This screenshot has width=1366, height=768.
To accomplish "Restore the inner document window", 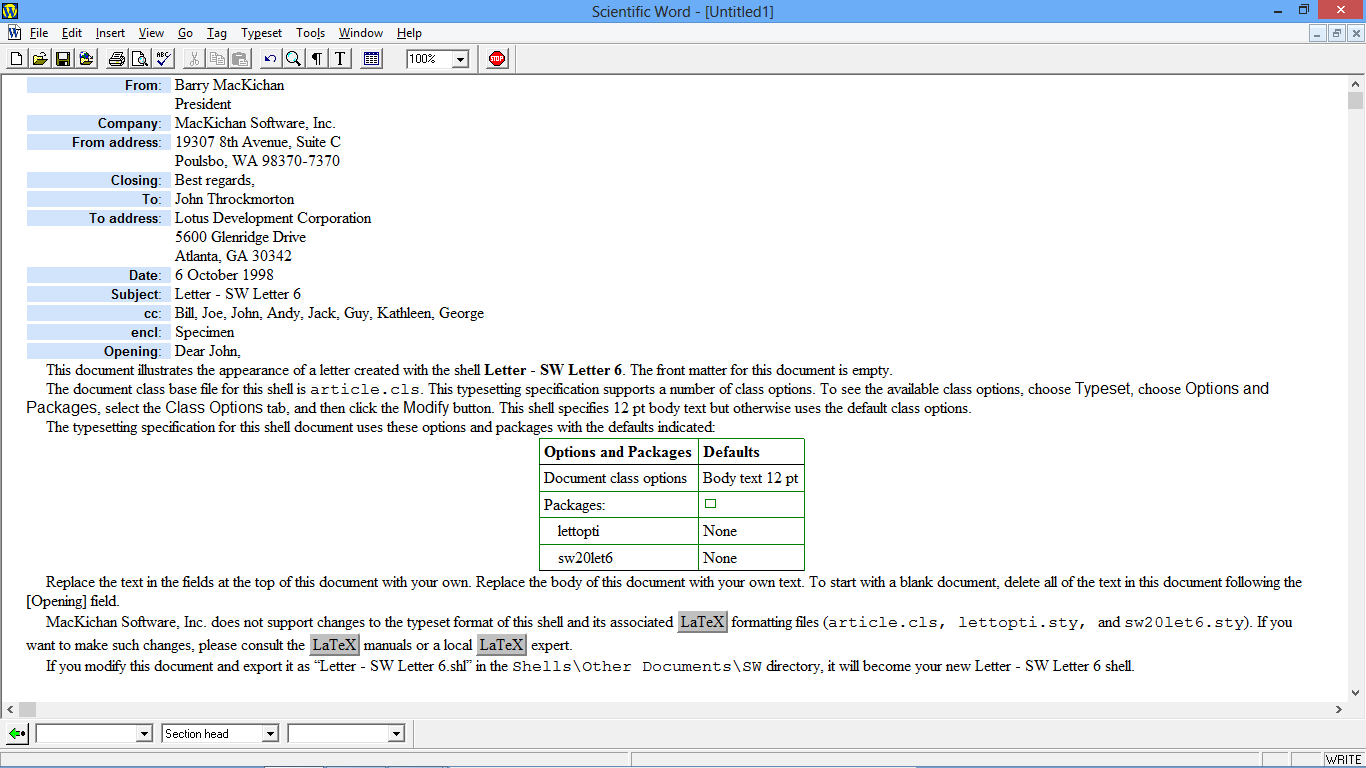I will coord(1337,33).
